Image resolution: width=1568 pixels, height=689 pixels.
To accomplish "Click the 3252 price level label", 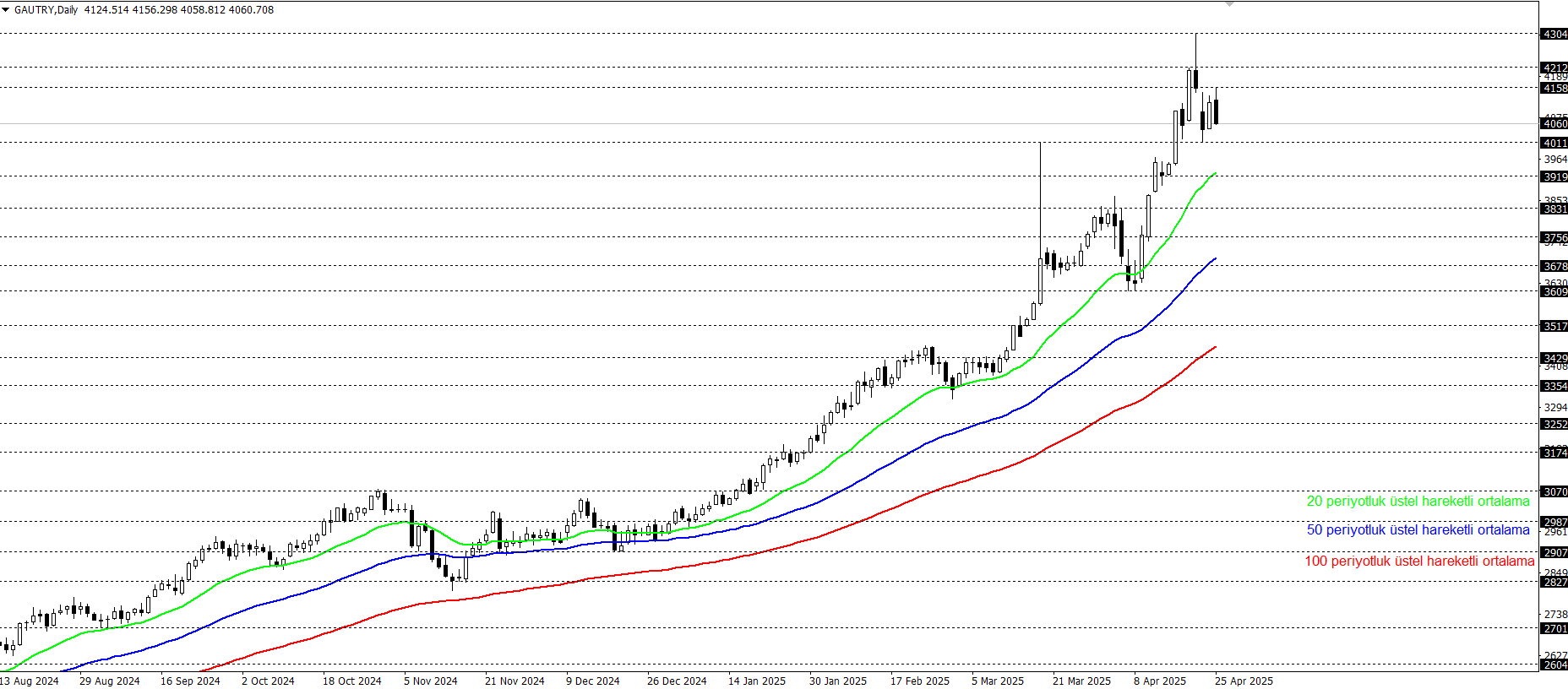I will tap(1554, 424).
